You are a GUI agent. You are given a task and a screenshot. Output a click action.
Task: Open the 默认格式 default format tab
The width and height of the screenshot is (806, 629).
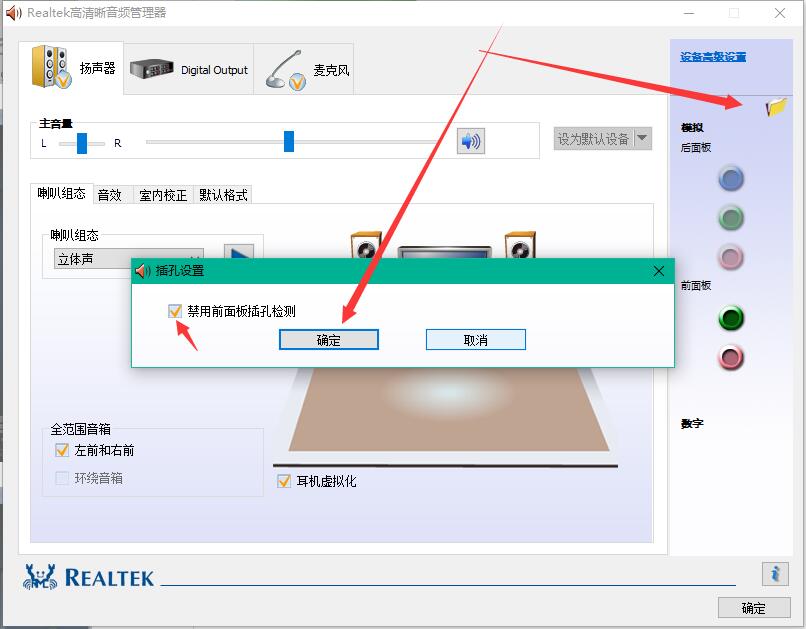[x=222, y=195]
